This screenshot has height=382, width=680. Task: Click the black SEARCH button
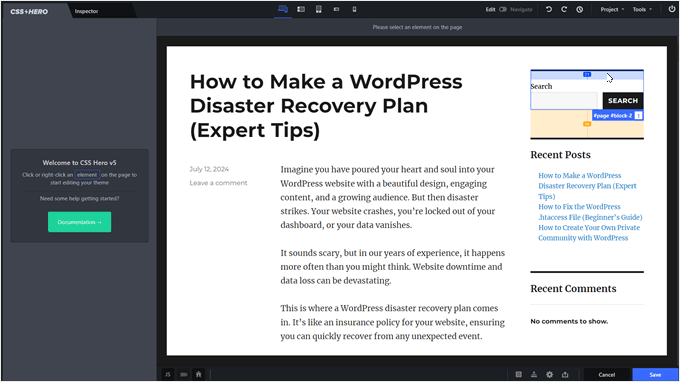623,101
